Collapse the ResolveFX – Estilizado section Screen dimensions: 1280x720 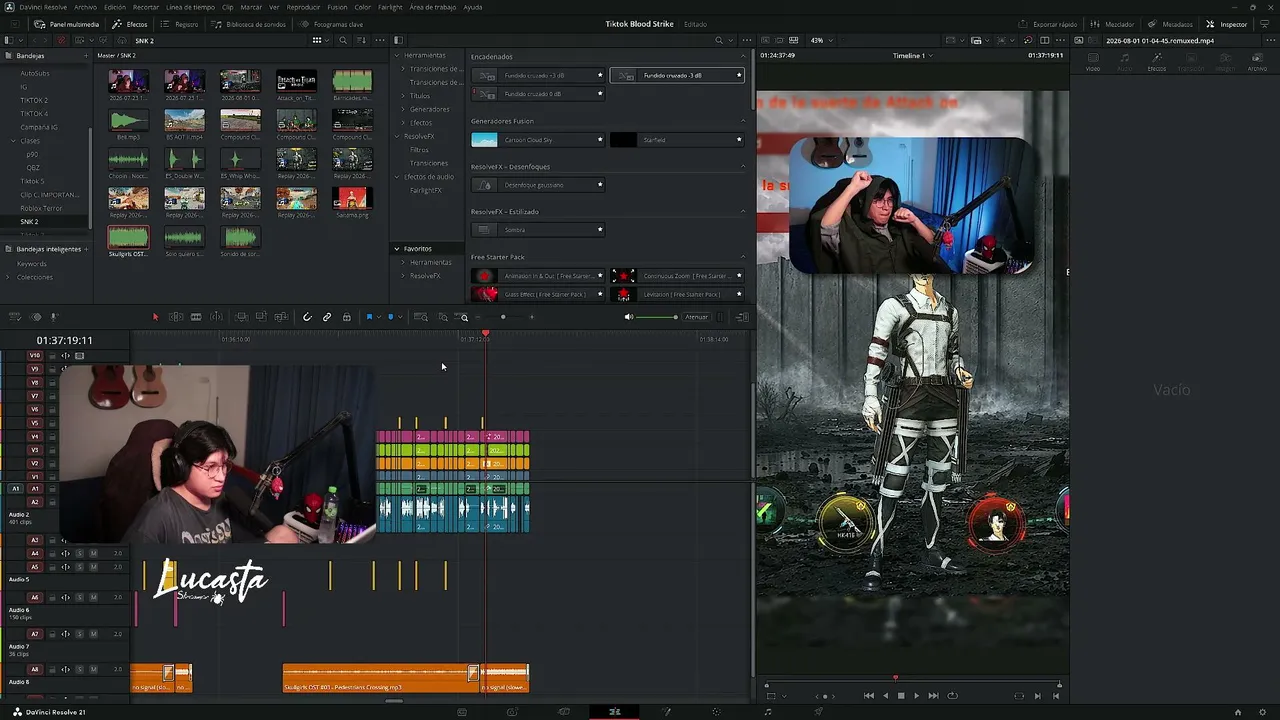point(742,212)
